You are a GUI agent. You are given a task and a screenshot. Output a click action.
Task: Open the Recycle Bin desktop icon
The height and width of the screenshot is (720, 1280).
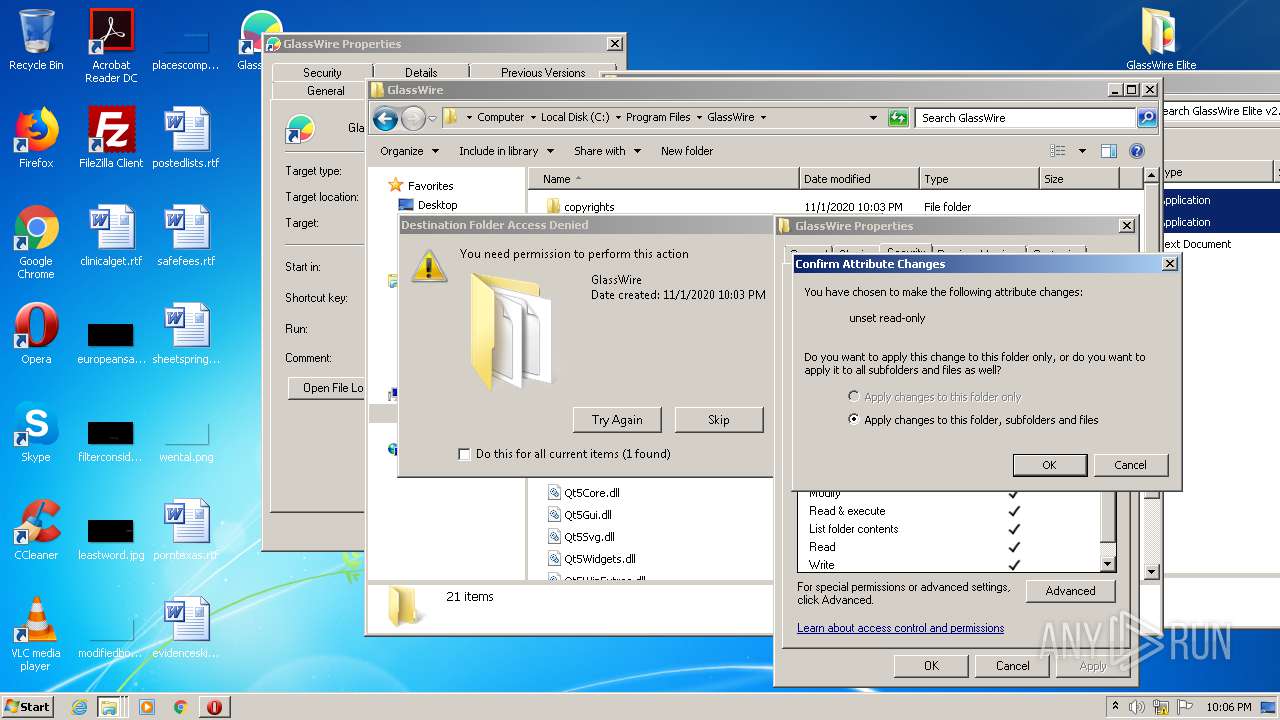tap(36, 40)
